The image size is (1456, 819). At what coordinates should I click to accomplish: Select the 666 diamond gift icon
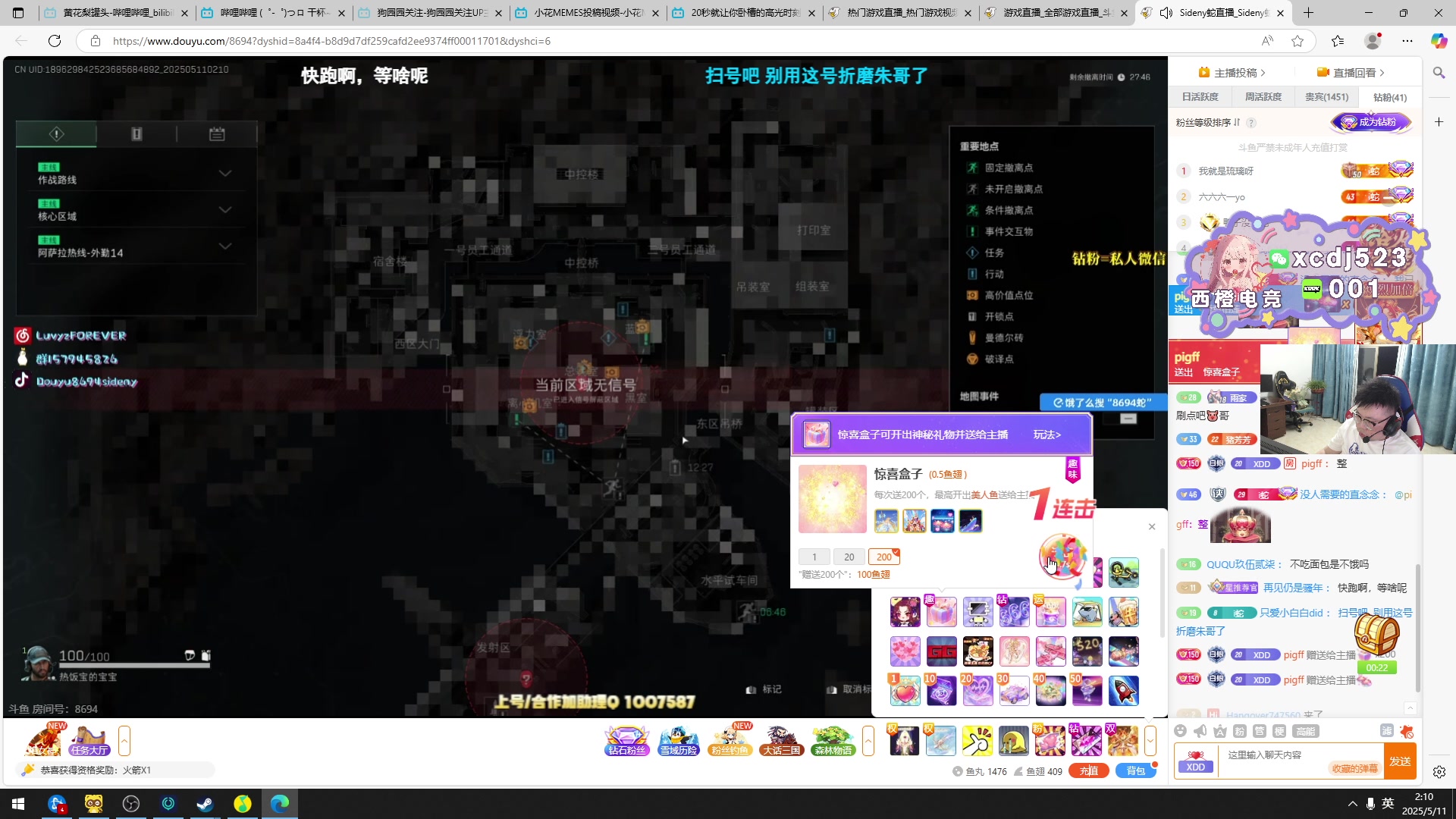pos(1014,612)
